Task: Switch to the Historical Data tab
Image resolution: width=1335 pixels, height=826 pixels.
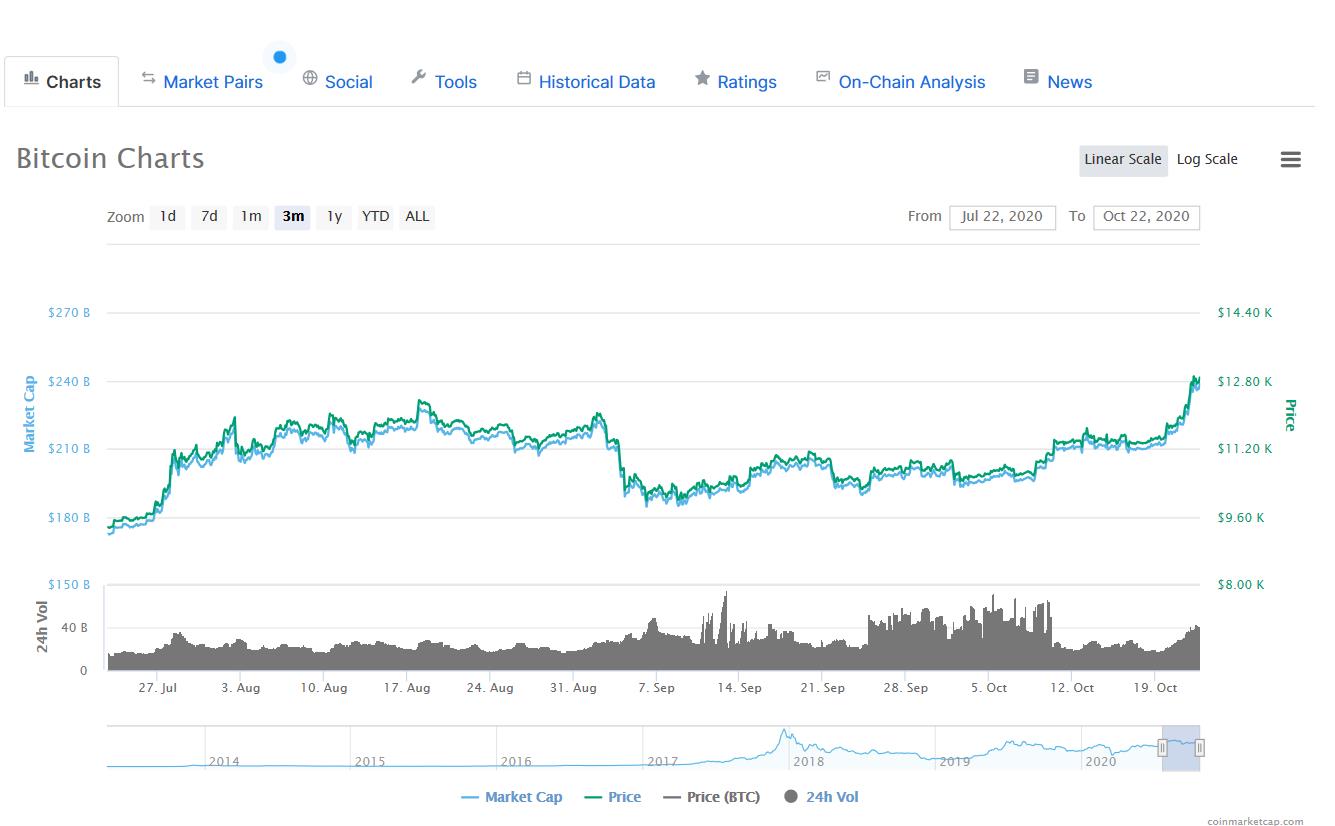Action: coord(596,82)
